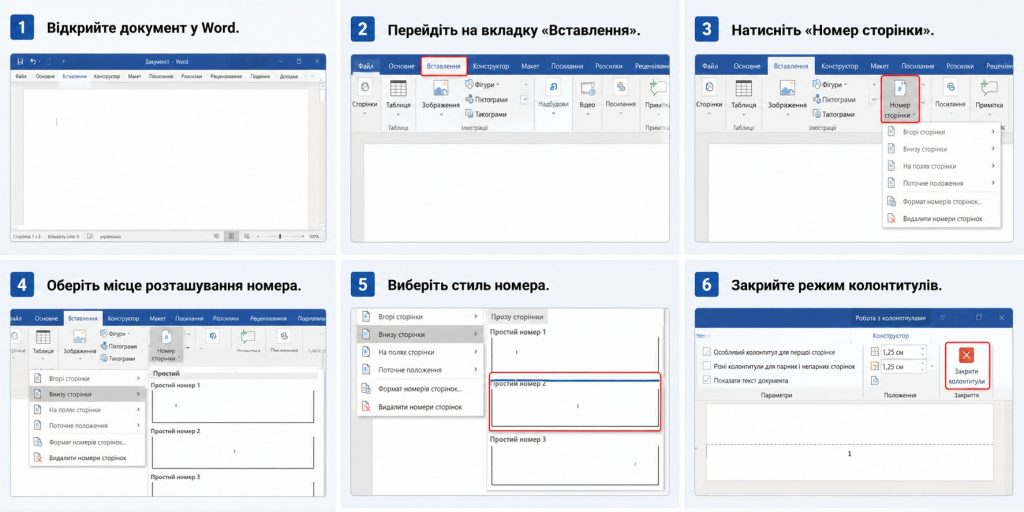The image size is (1024, 512).
Task: Click the Закрити колонтитули label in step 6
Action: click(x=967, y=376)
